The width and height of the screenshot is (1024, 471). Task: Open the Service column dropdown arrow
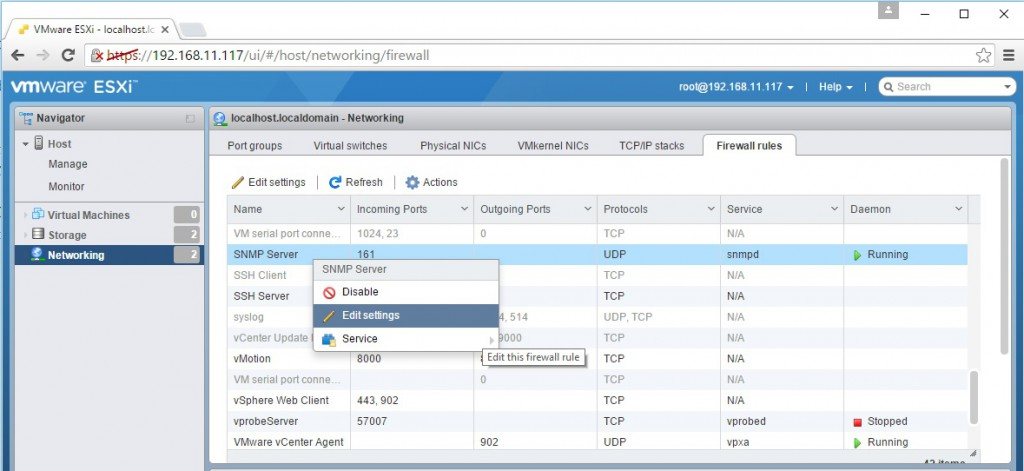point(834,209)
